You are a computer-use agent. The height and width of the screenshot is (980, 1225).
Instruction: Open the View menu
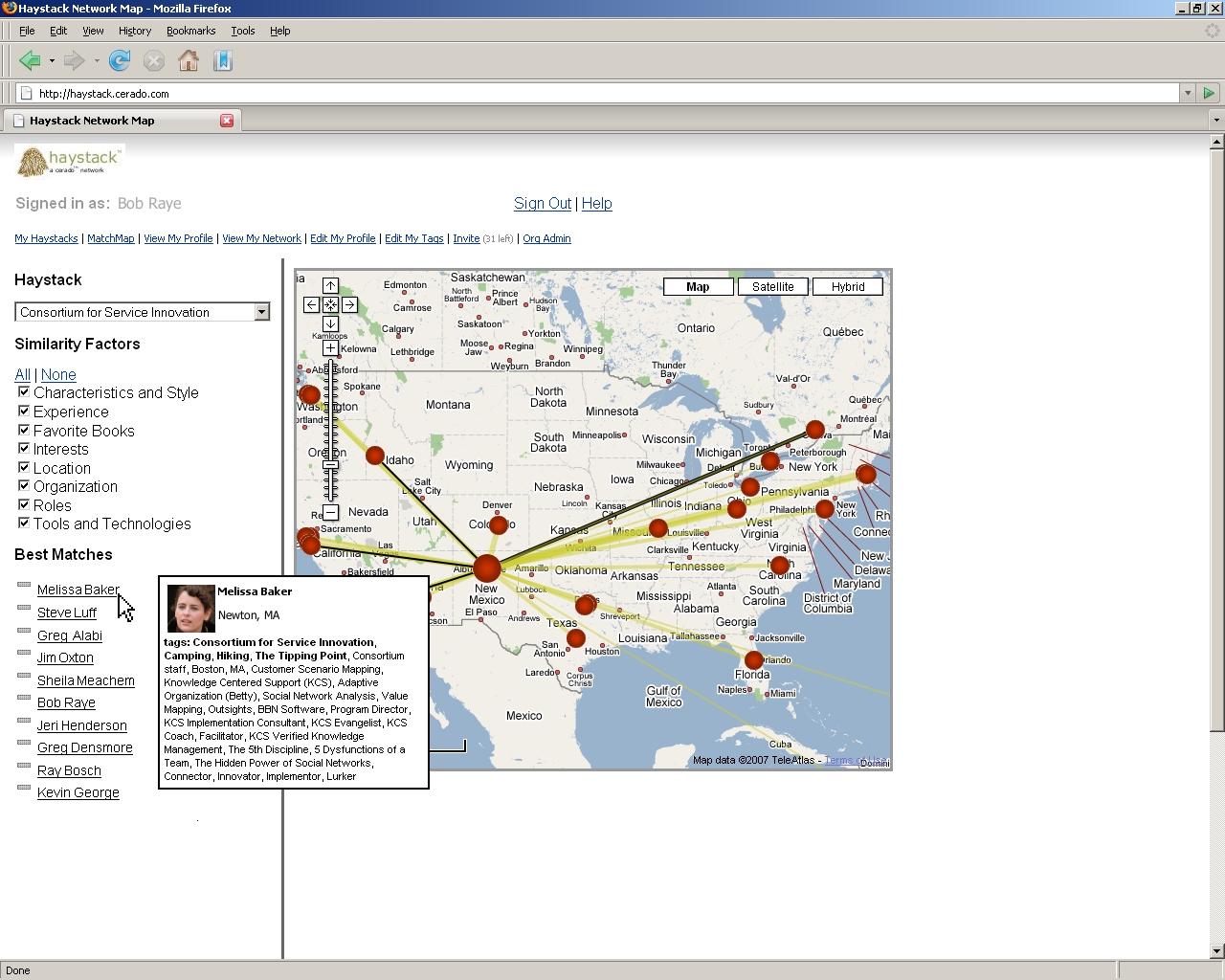coord(93,31)
